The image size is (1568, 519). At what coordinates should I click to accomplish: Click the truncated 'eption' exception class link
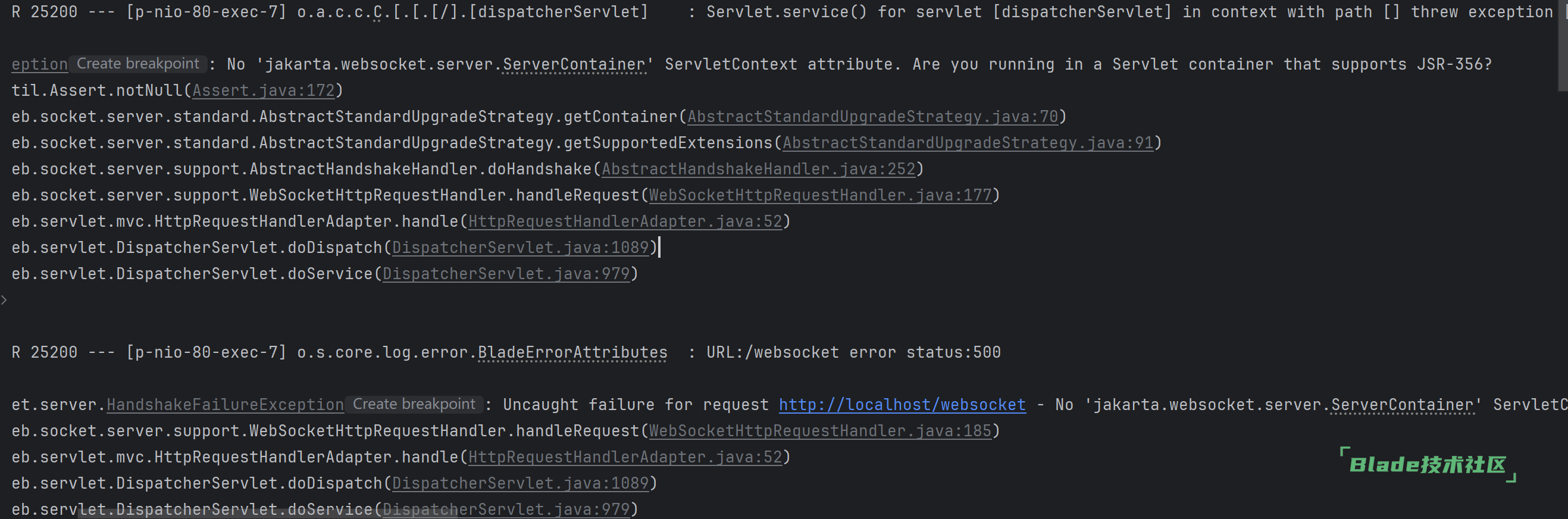[x=39, y=64]
